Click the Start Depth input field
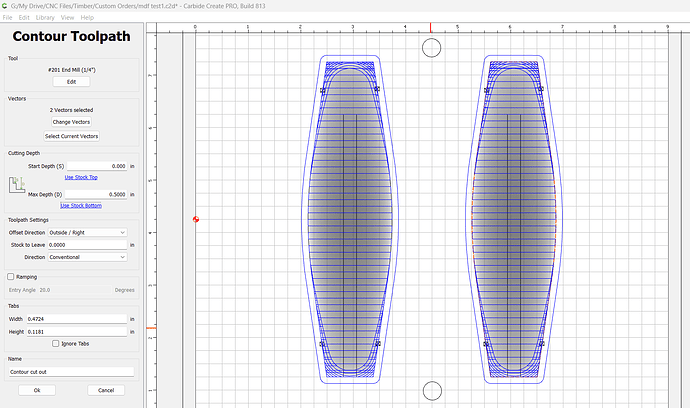 click(x=97, y=166)
